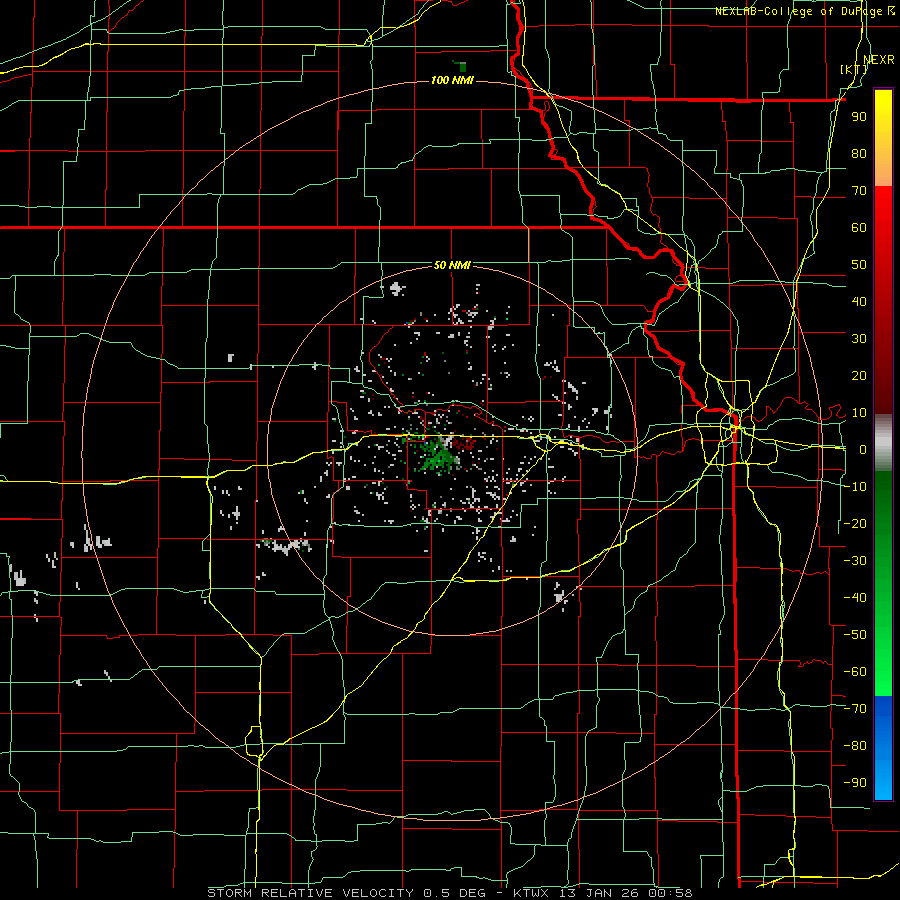The image size is (900, 900).
Task: Click the 60 value on velocity scale
Action: click(x=859, y=227)
